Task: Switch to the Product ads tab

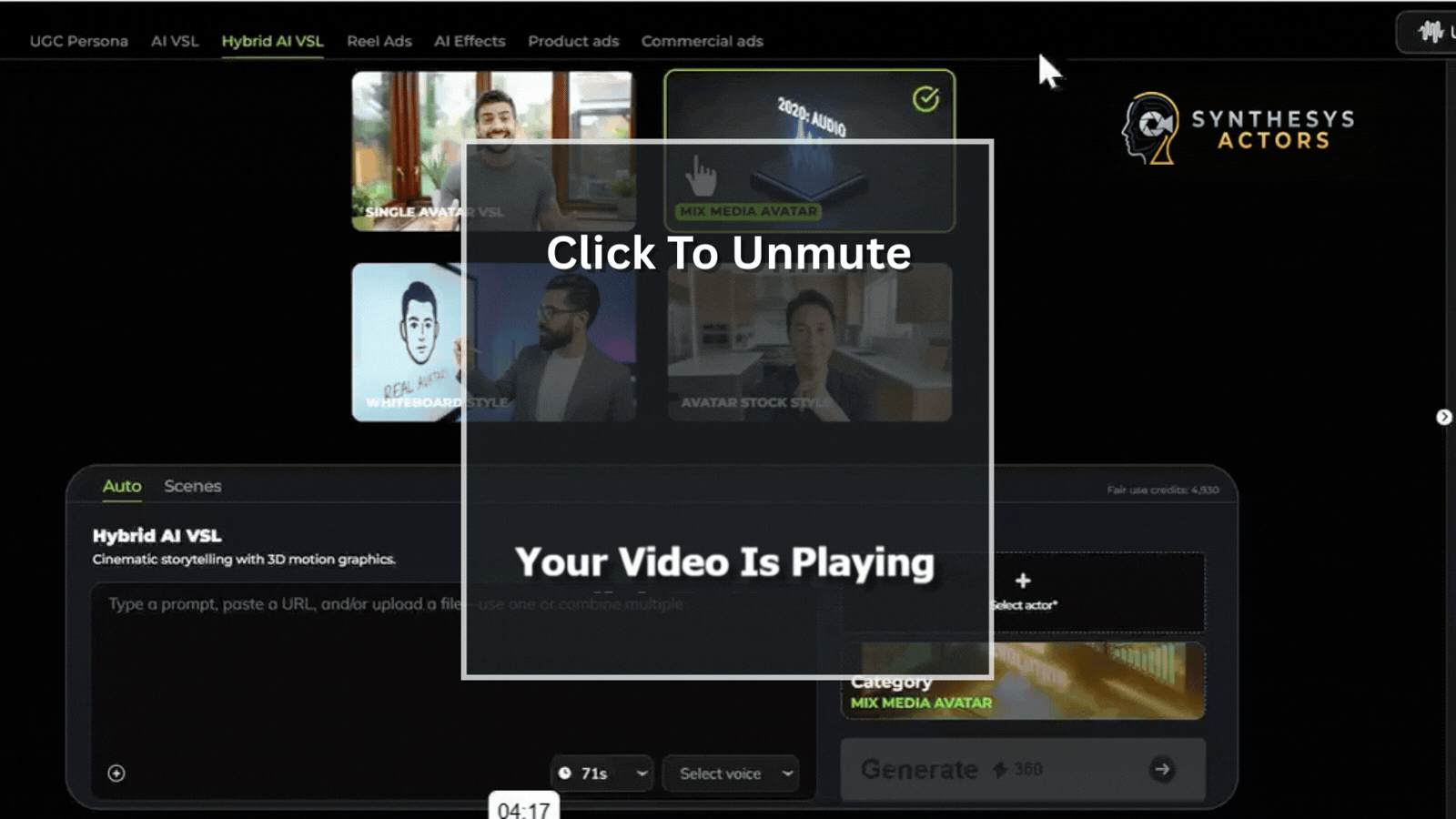Action: tap(573, 41)
